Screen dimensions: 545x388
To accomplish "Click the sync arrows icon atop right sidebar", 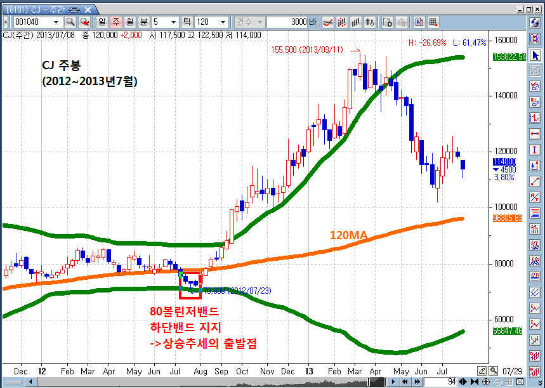I will [535, 23].
